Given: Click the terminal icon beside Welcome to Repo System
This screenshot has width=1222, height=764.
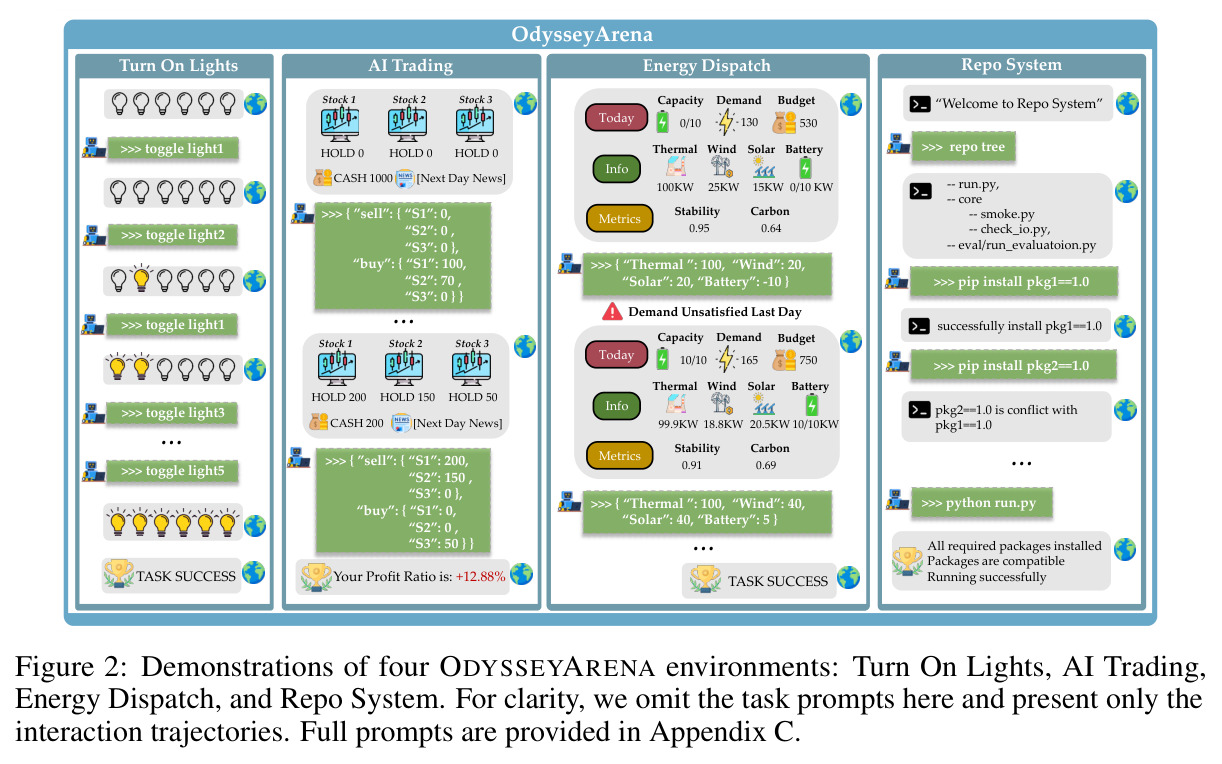Looking at the screenshot, I should (x=920, y=103).
